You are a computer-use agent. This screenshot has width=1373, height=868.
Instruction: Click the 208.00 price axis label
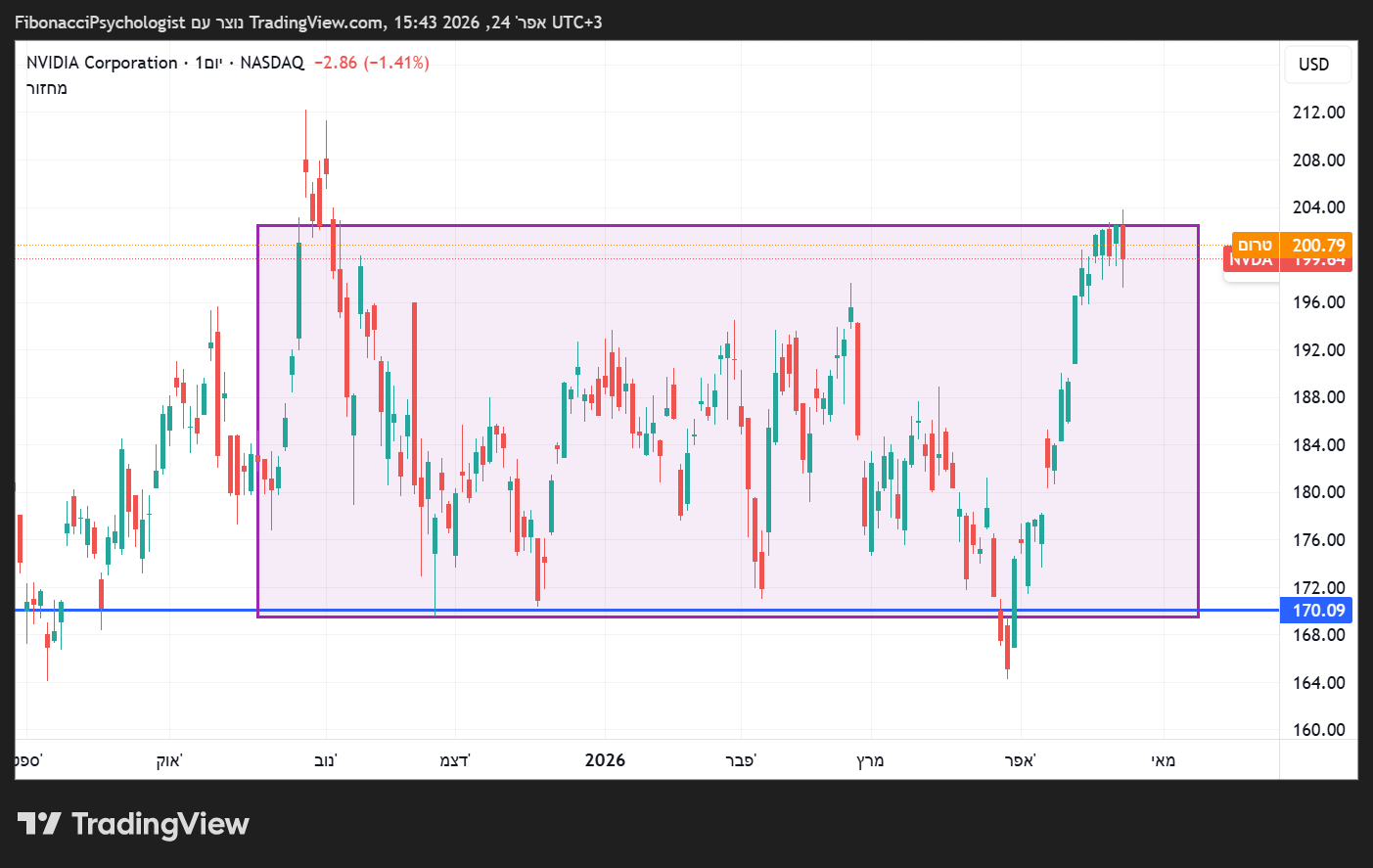coord(1319,160)
